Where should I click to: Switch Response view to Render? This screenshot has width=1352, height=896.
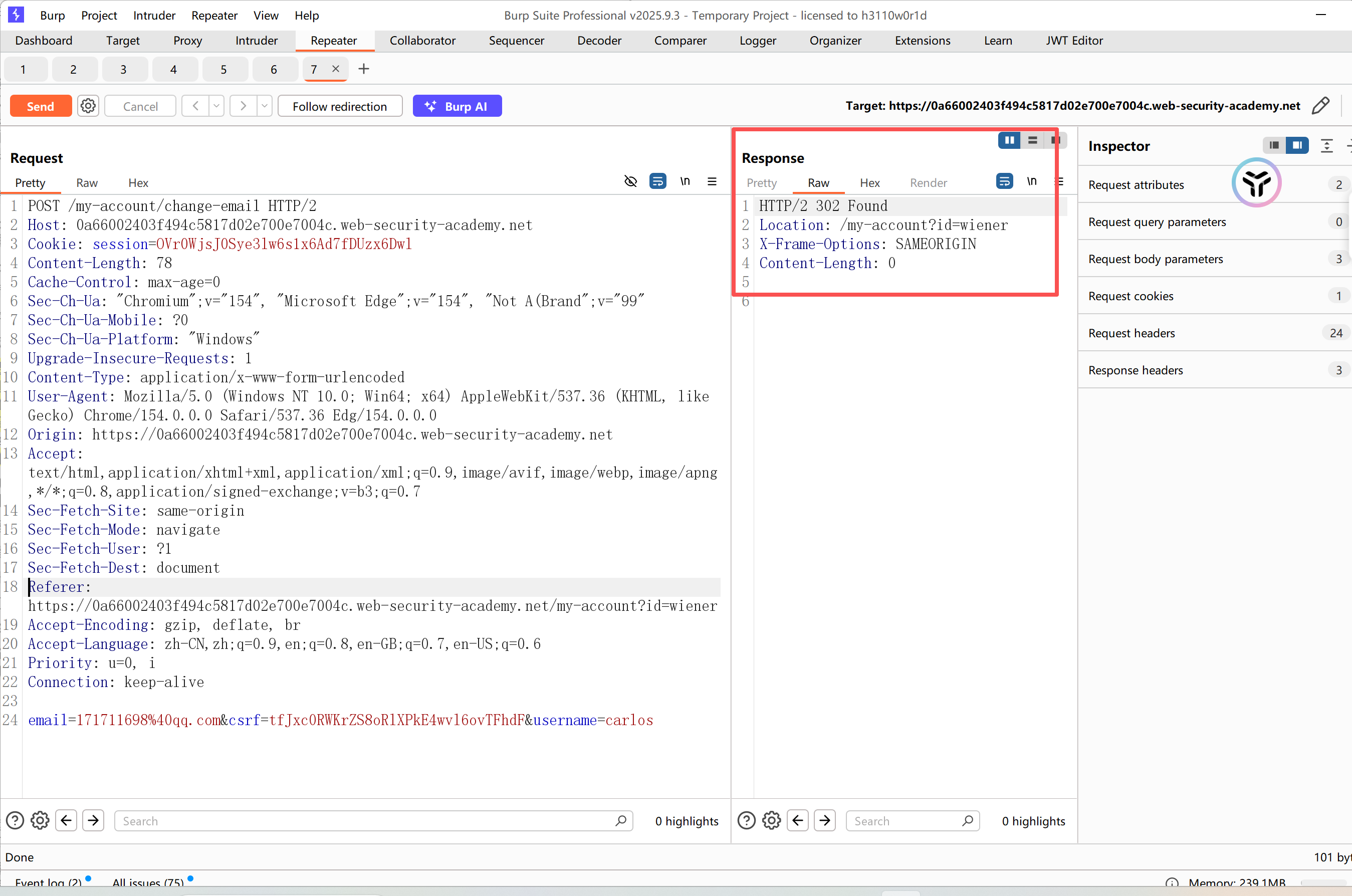[928, 183]
